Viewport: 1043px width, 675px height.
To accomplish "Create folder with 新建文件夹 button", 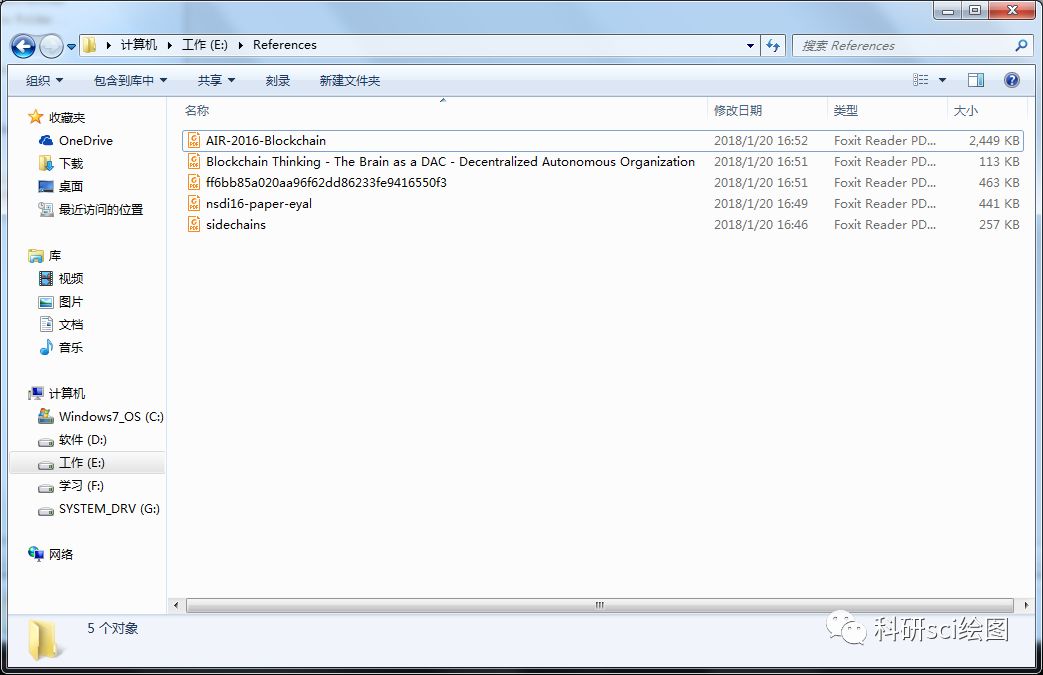I will [x=349, y=80].
